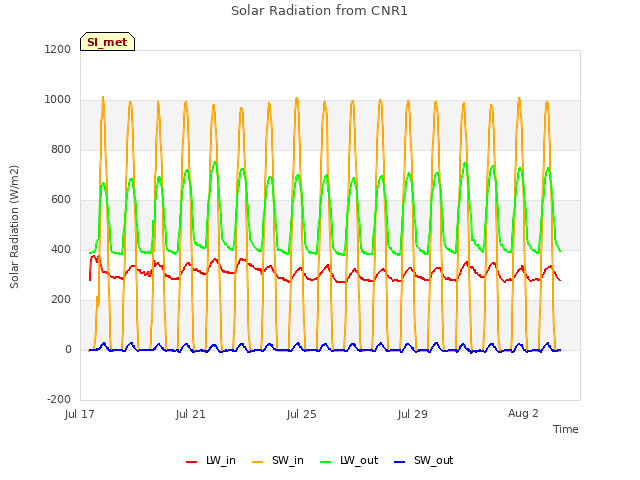Toggle the LW_in legend entry
The height and width of the screenshot is (480, 640).
211,461
